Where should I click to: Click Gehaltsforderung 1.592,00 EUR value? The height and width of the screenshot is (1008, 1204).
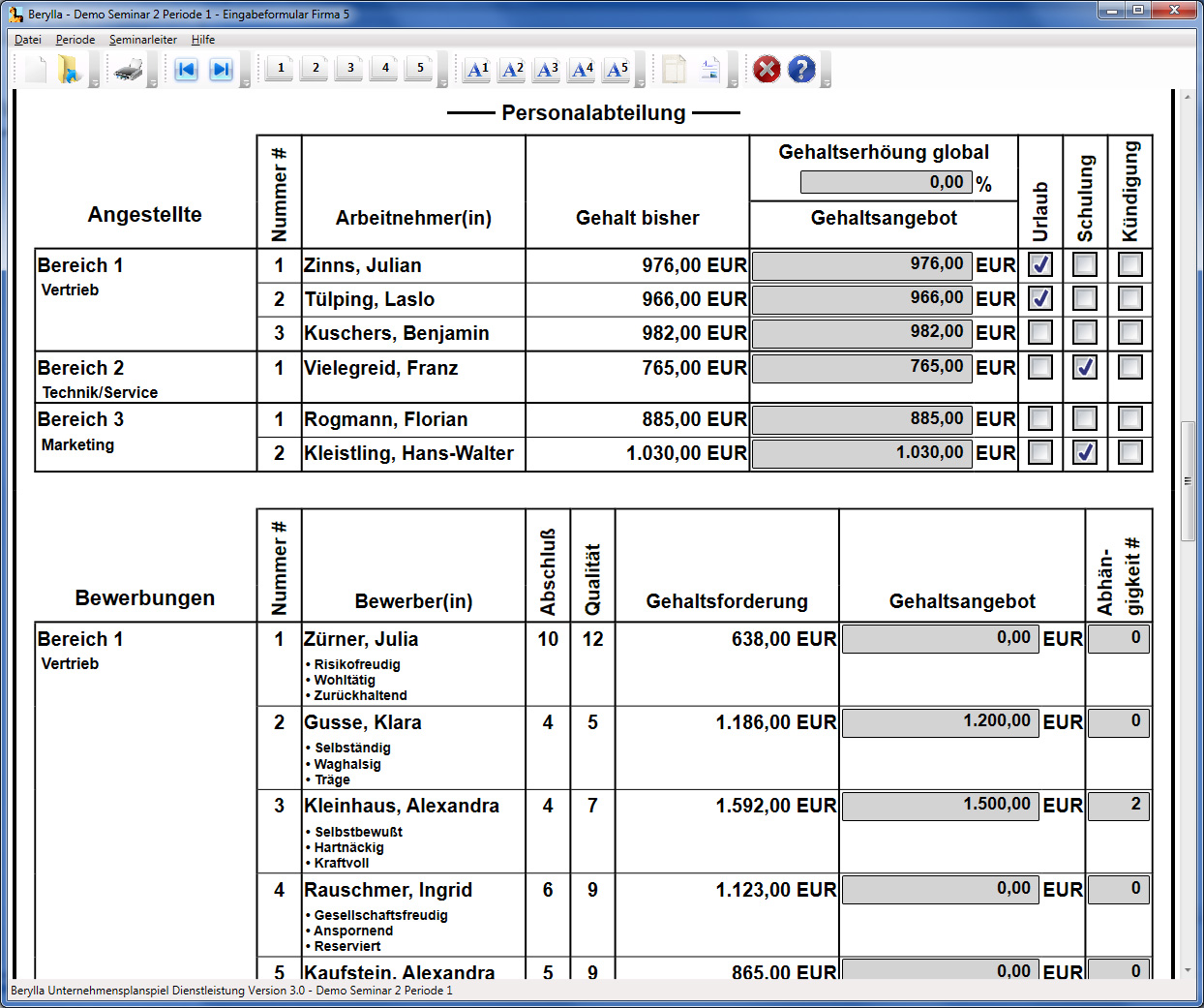pos(776,806)
